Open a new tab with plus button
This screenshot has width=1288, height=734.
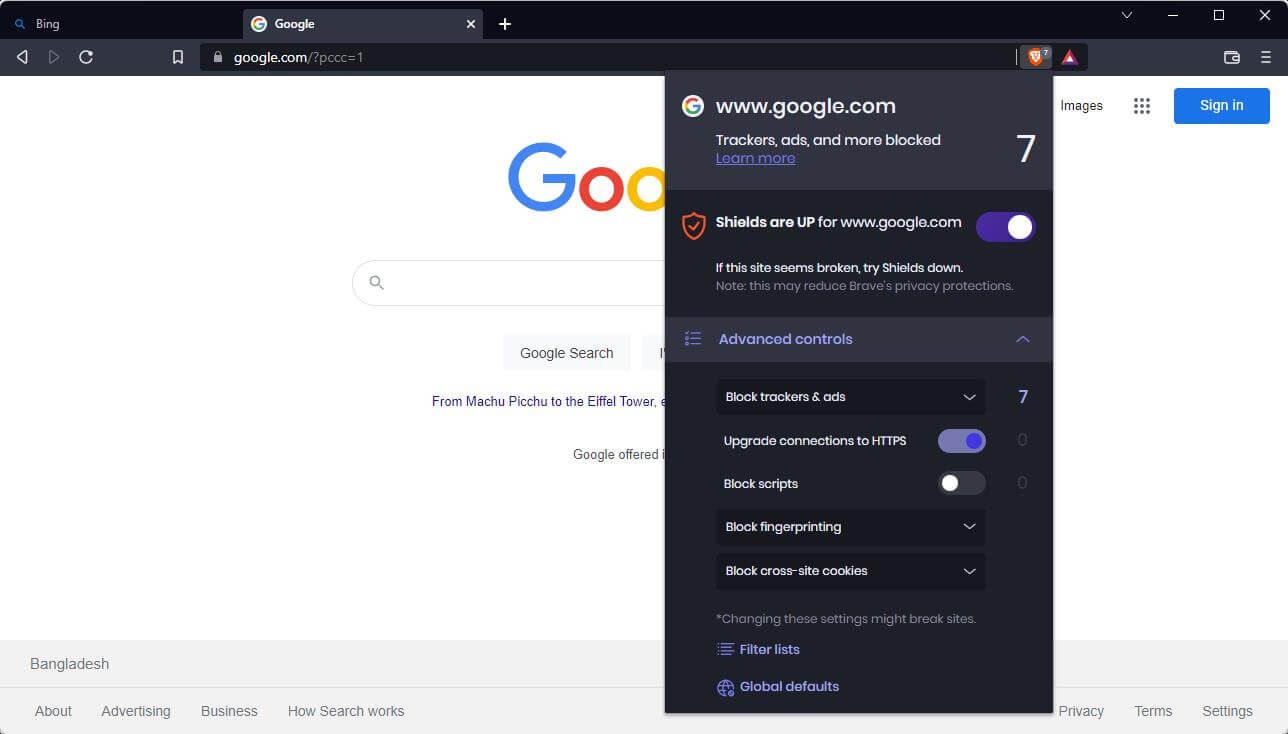(505, 24)
